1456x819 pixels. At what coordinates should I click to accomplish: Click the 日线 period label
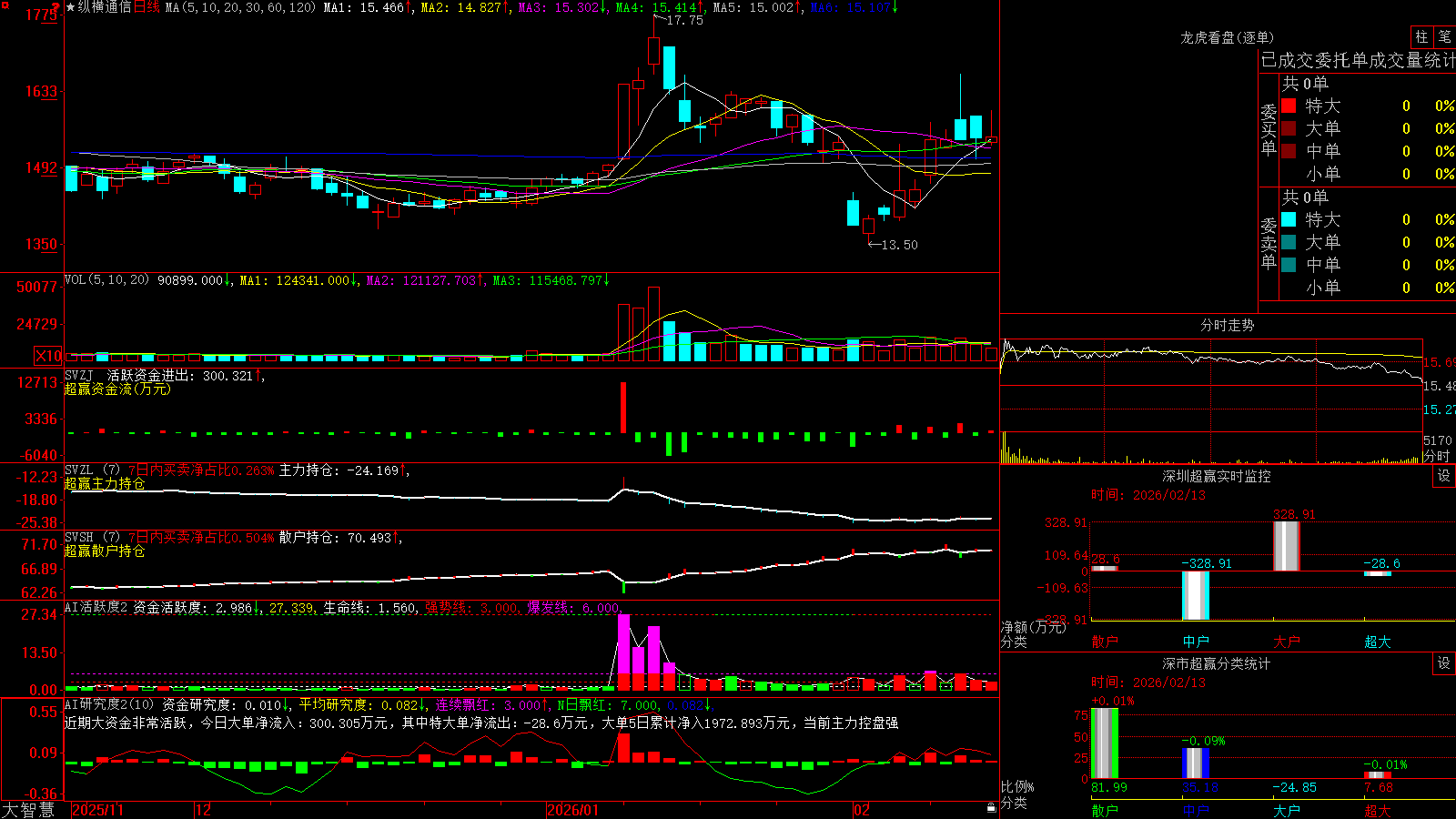point(147,7)
